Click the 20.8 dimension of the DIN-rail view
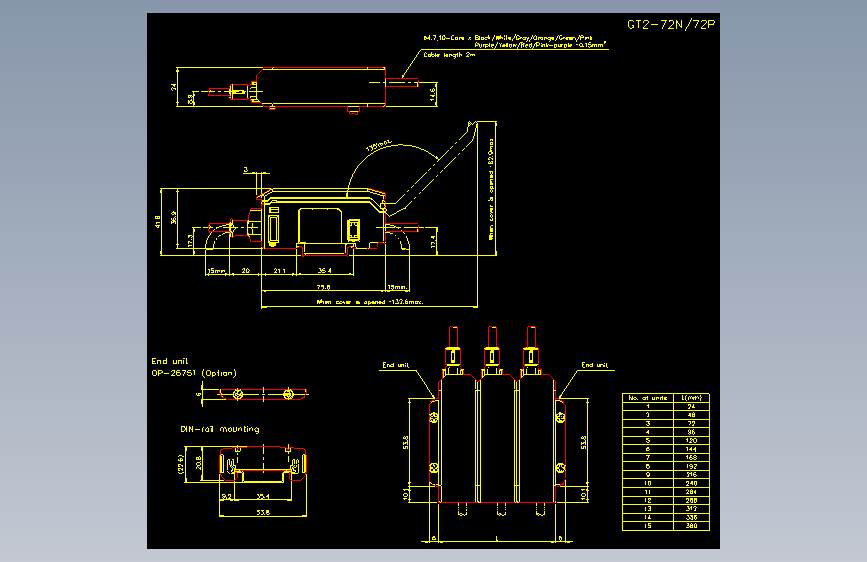 199,462
